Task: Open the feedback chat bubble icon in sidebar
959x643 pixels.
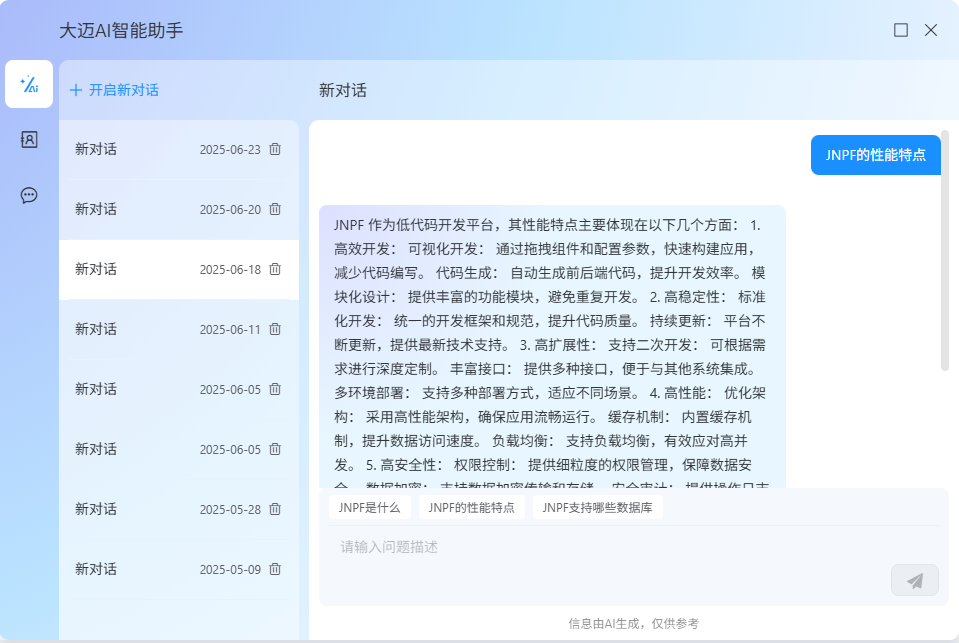Action: coord(28,196)
